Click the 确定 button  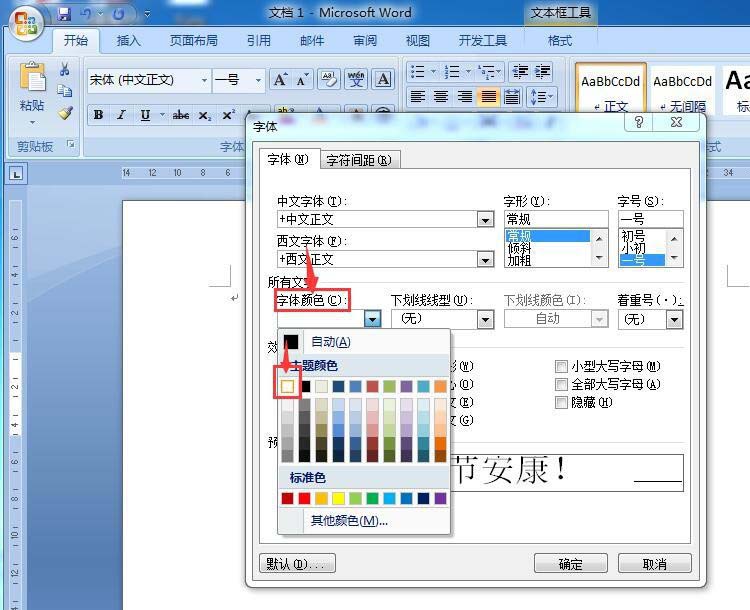coord(570,564)
